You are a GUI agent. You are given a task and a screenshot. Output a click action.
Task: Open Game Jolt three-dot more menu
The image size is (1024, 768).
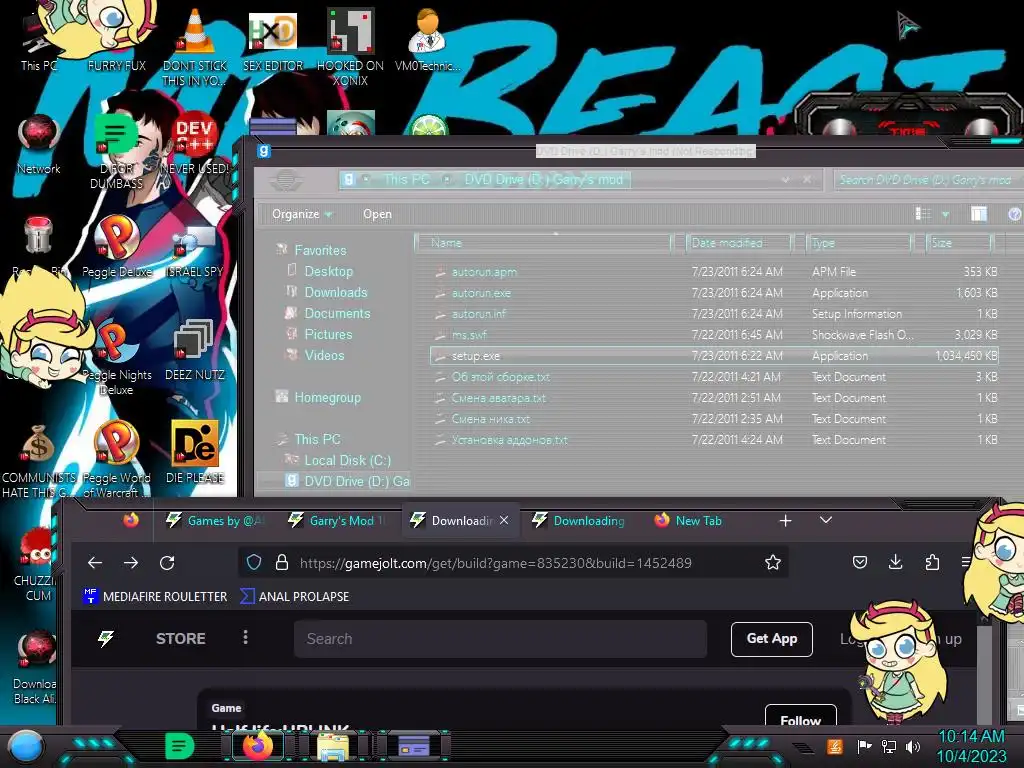coord(246,637)
